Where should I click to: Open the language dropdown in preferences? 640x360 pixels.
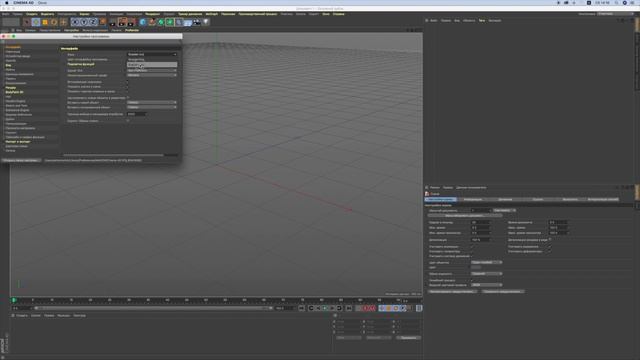152,54
